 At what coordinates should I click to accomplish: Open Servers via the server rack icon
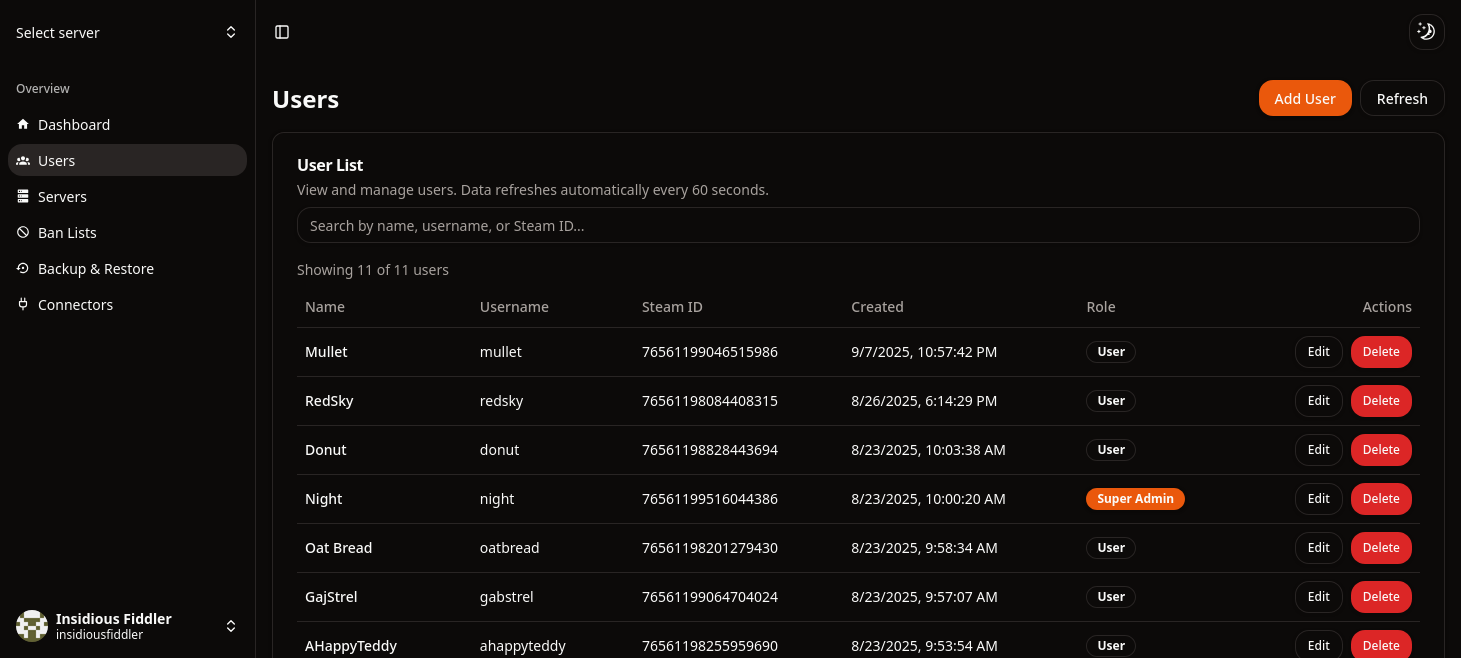[x=22, y=196]
